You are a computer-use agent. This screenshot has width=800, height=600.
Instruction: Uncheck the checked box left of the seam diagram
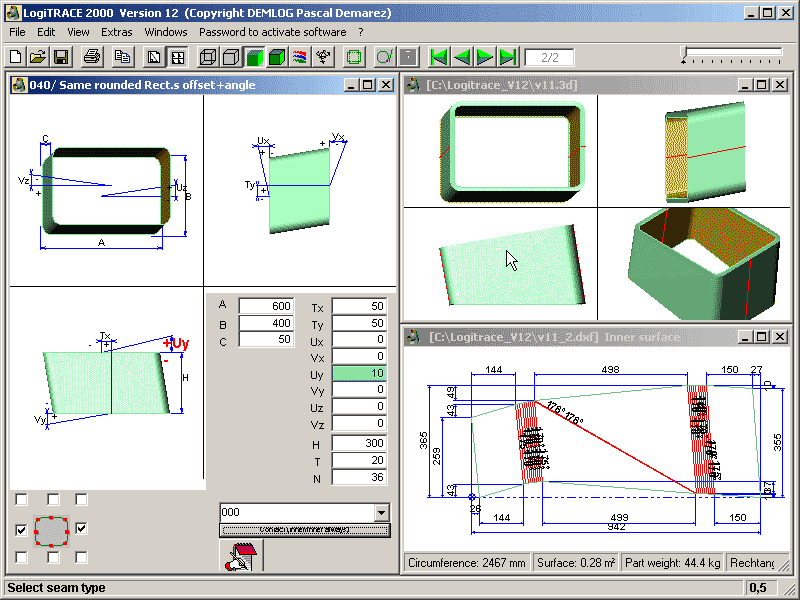tap(21, 530)
